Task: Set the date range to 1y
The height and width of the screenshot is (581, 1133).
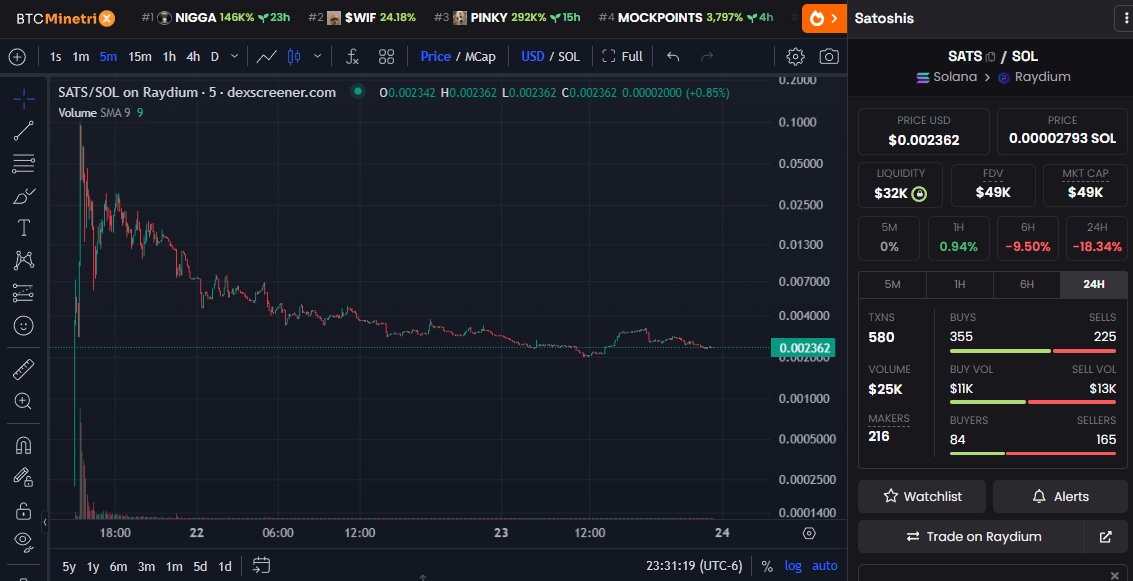Action: [93, 567]
